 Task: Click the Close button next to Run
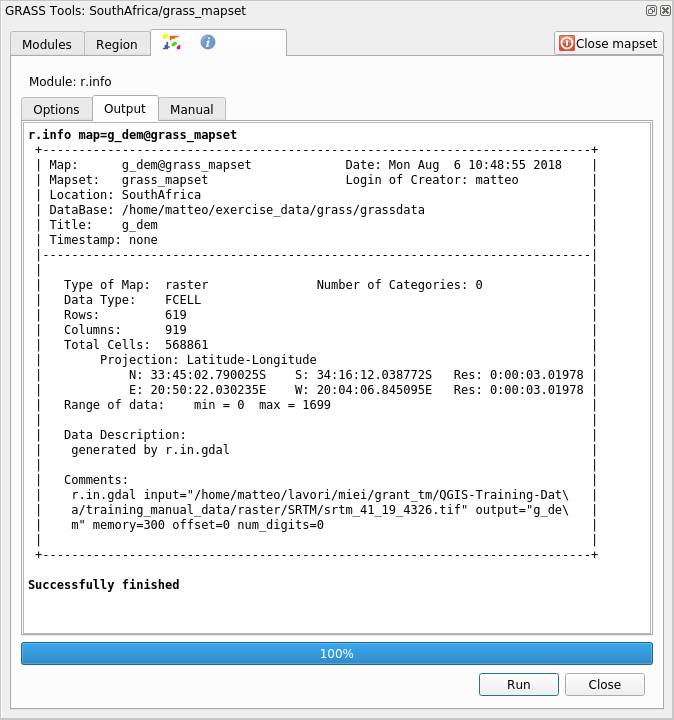(x=604, y=684)
